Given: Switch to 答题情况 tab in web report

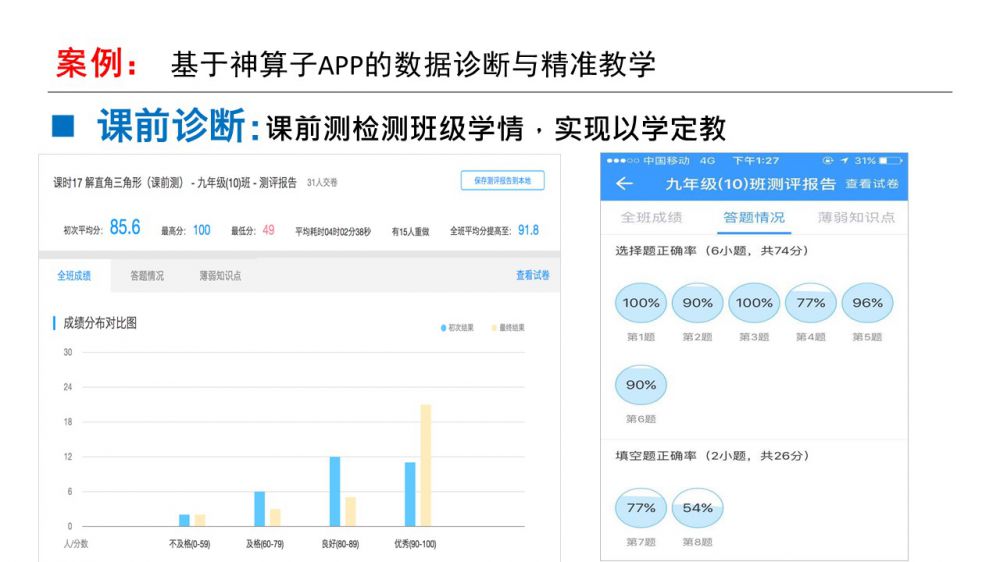Looking at the screenshot, I should click(x=147, y=276).
